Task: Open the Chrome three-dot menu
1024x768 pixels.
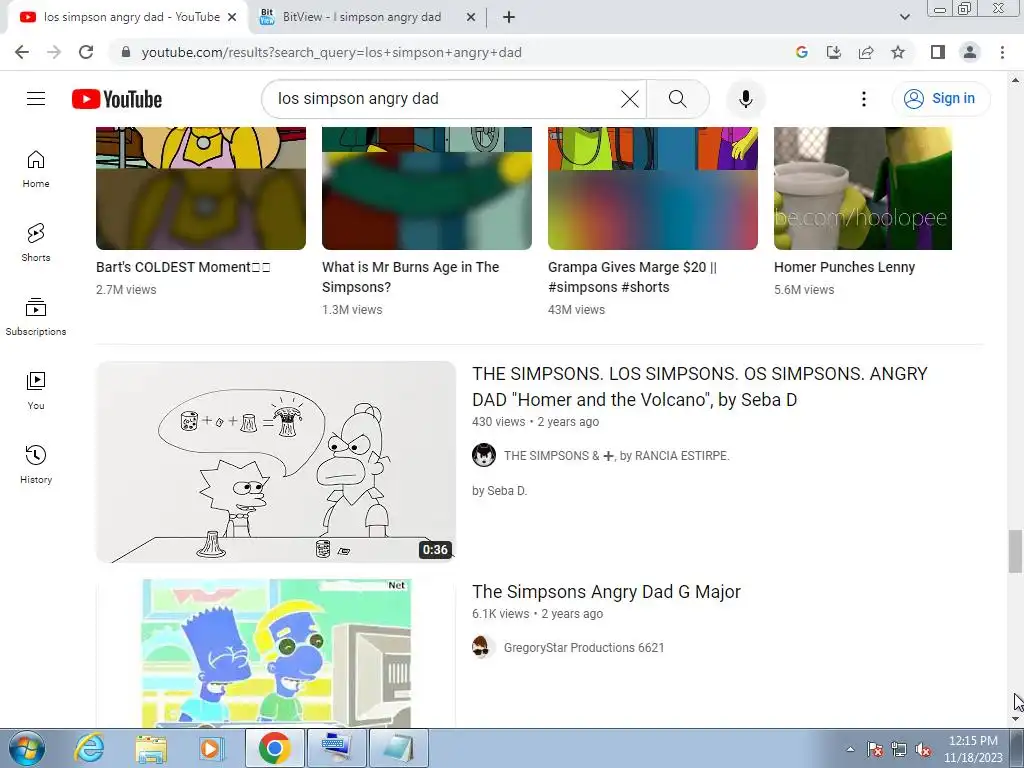Action: (x=1002, y=52)
